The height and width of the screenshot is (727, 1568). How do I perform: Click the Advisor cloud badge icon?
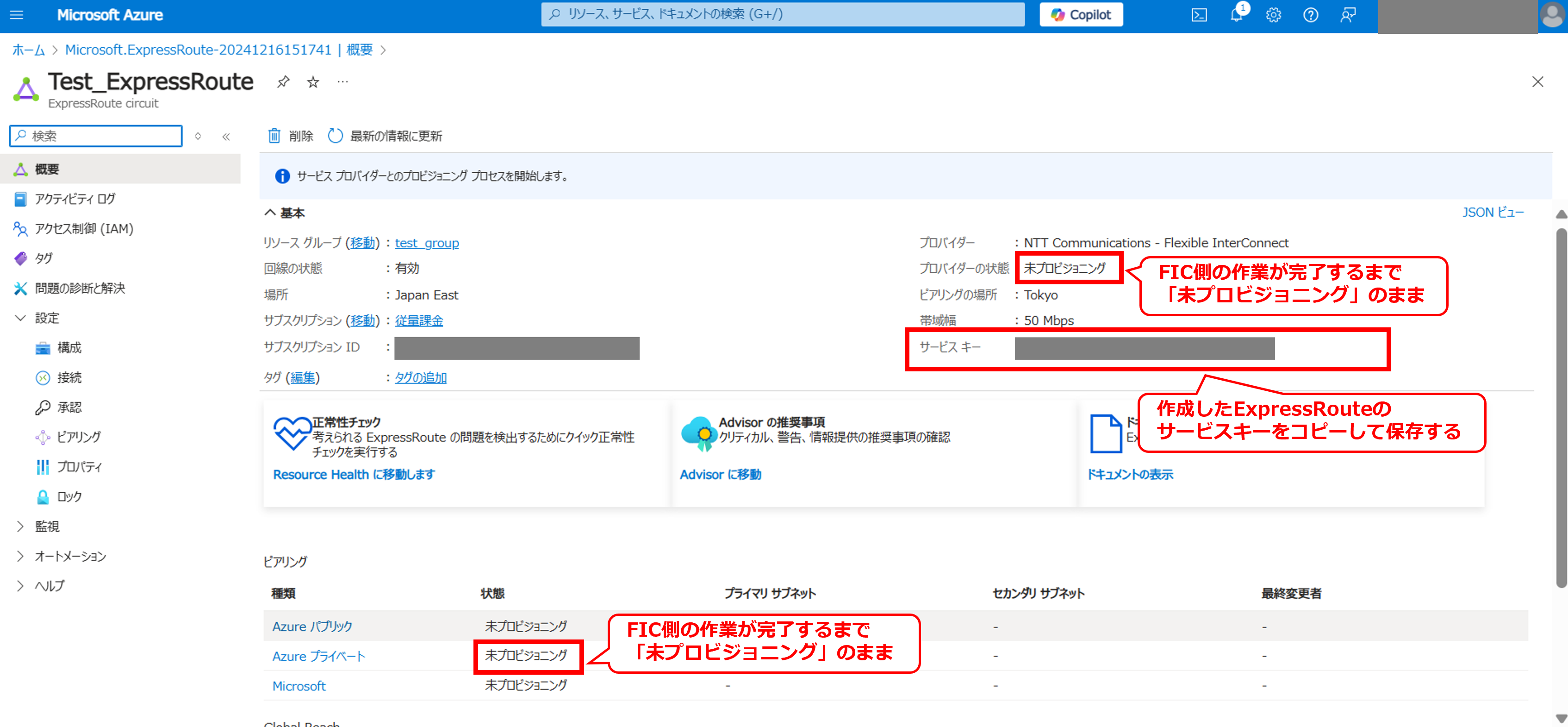click(x=699, y=433)
